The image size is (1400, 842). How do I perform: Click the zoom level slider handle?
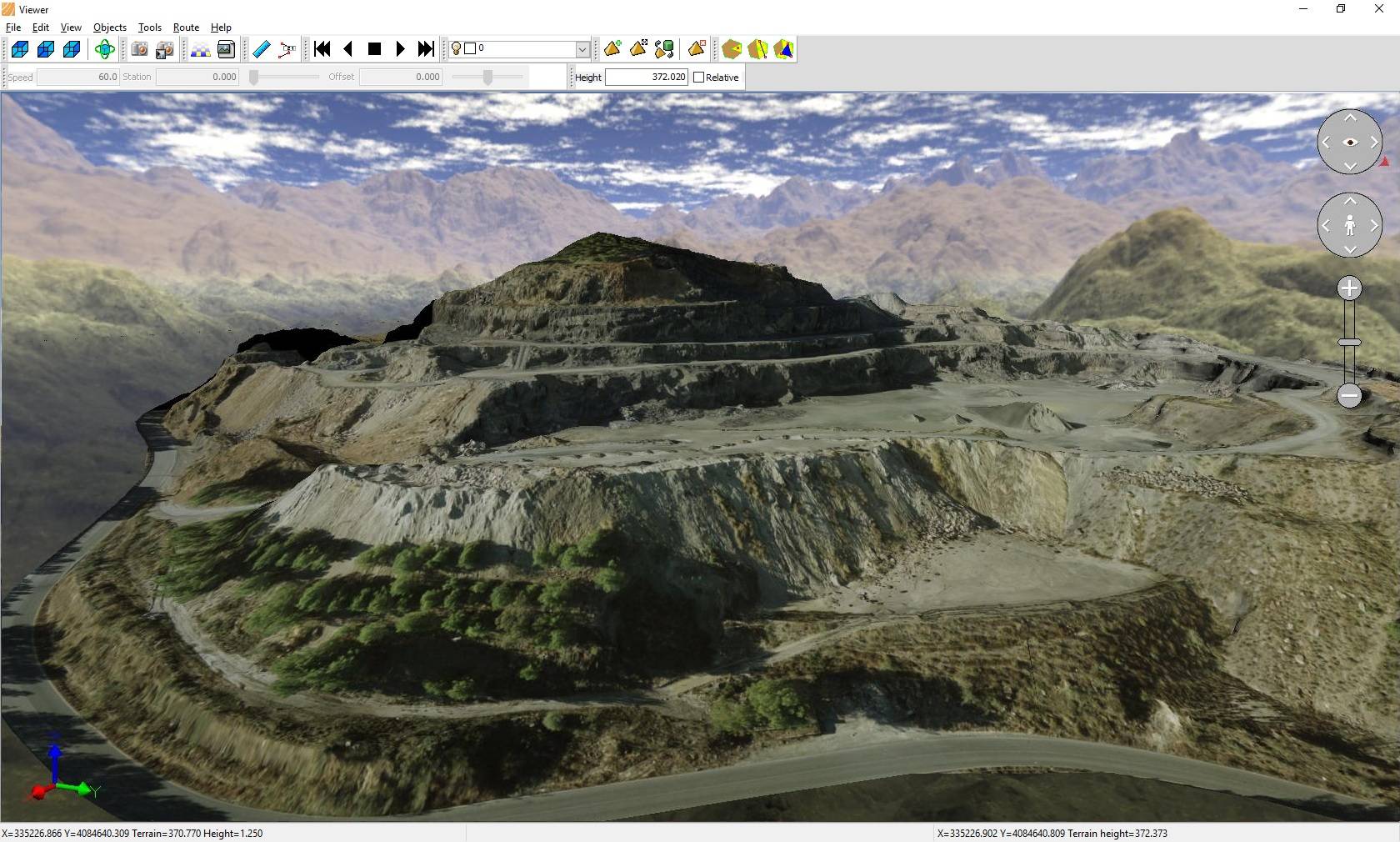1349,342
